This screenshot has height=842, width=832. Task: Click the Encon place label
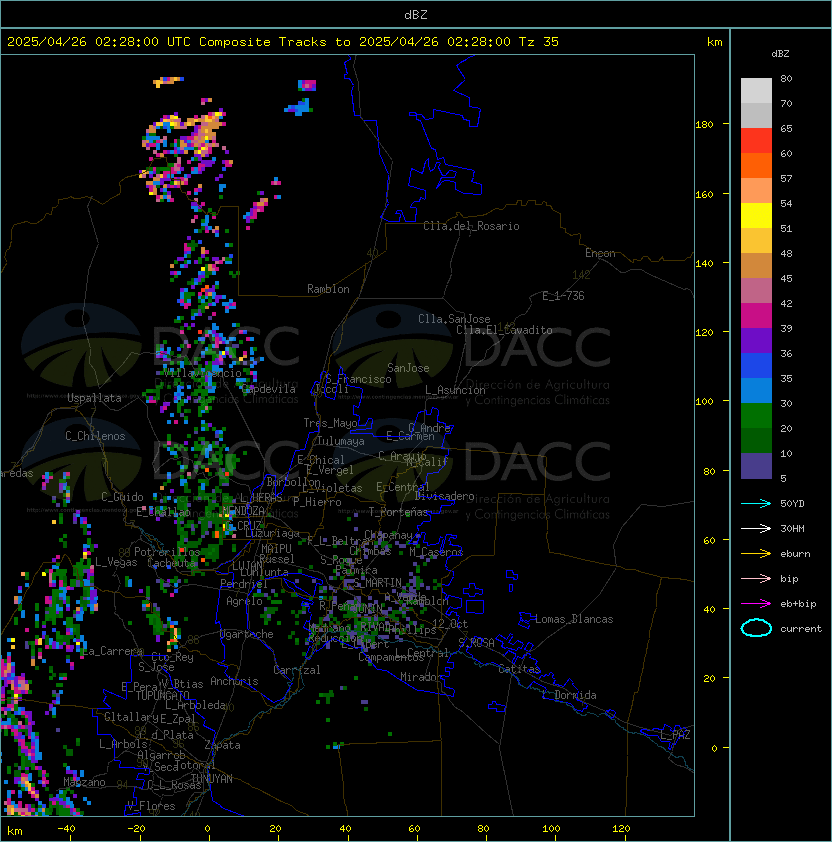click(x=600, y=253)
